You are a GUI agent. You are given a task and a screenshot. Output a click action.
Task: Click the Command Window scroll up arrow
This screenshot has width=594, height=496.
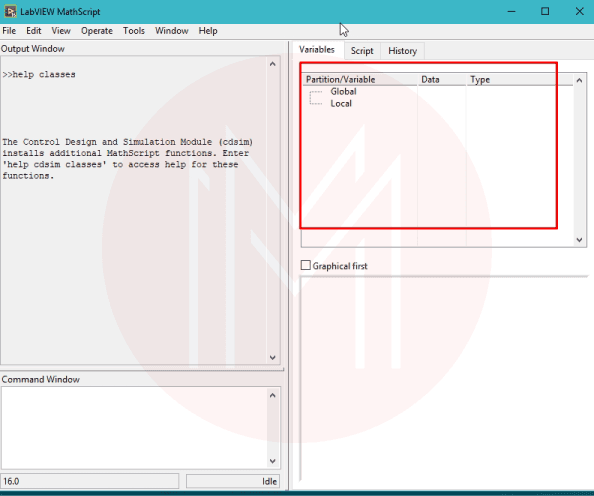click(x=272, y=396)
